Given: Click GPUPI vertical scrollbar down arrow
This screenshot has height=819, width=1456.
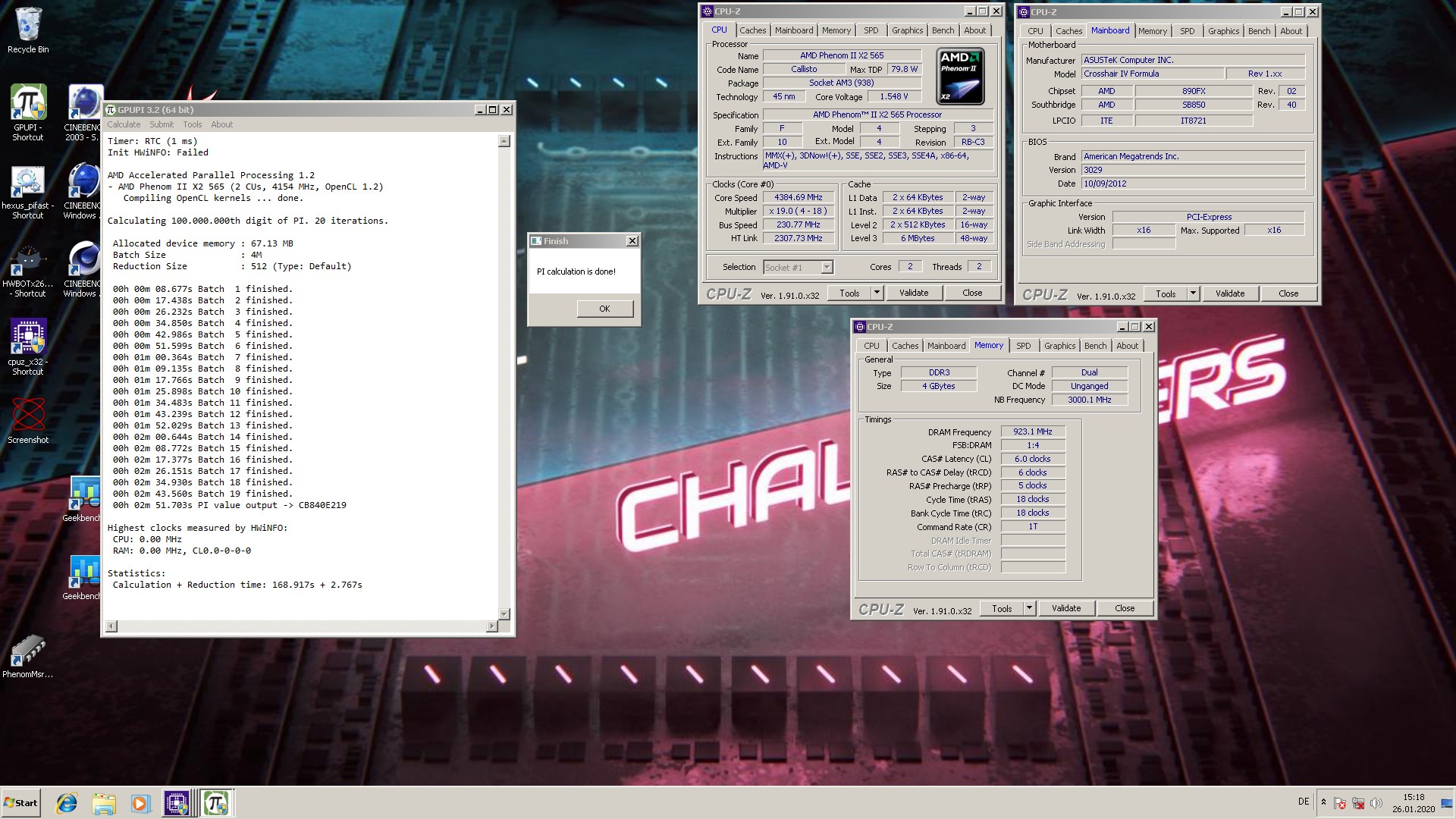Looking at the screenshot, I should tap(504, 613).
